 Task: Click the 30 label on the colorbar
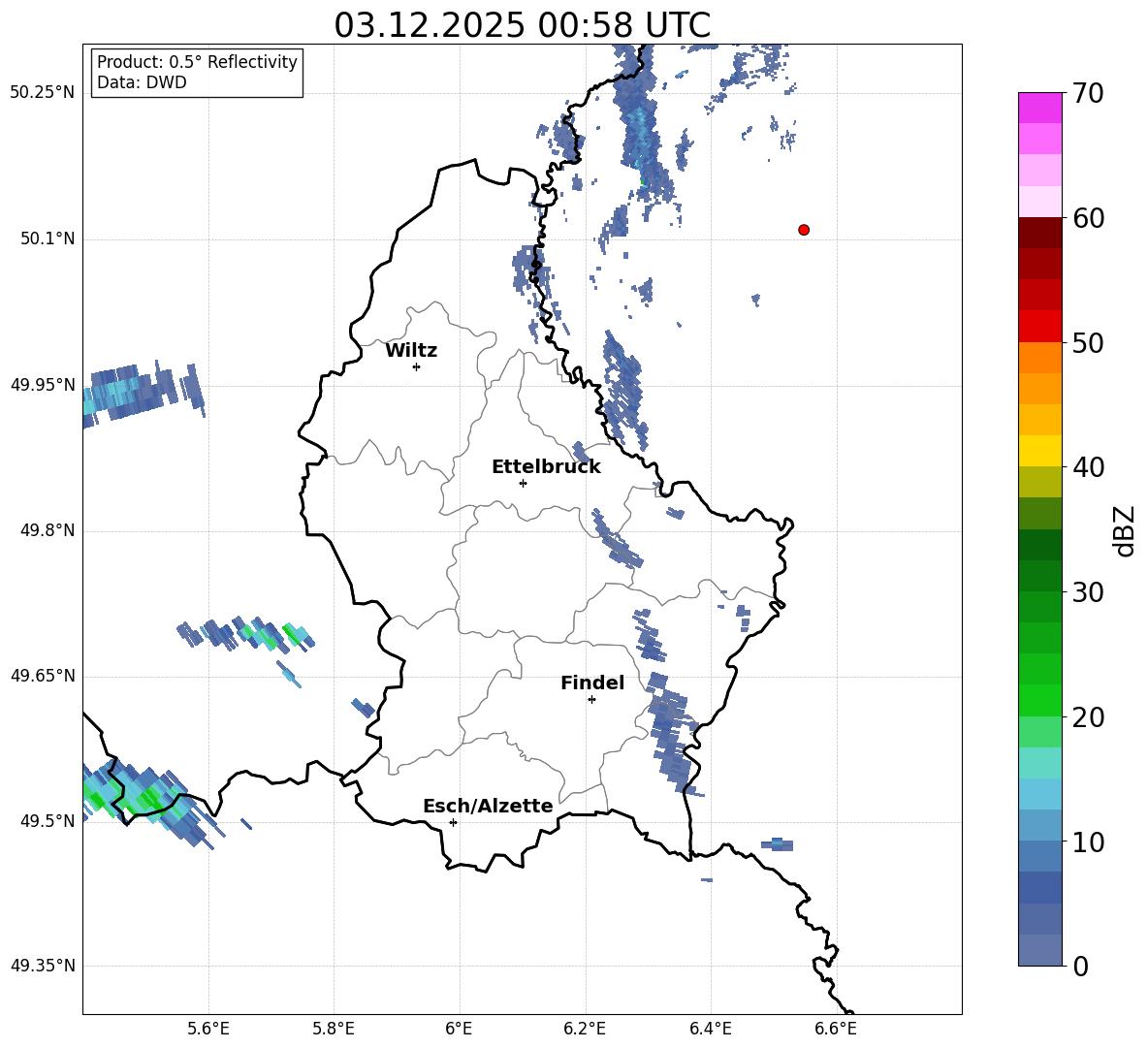pos(1088,592)
